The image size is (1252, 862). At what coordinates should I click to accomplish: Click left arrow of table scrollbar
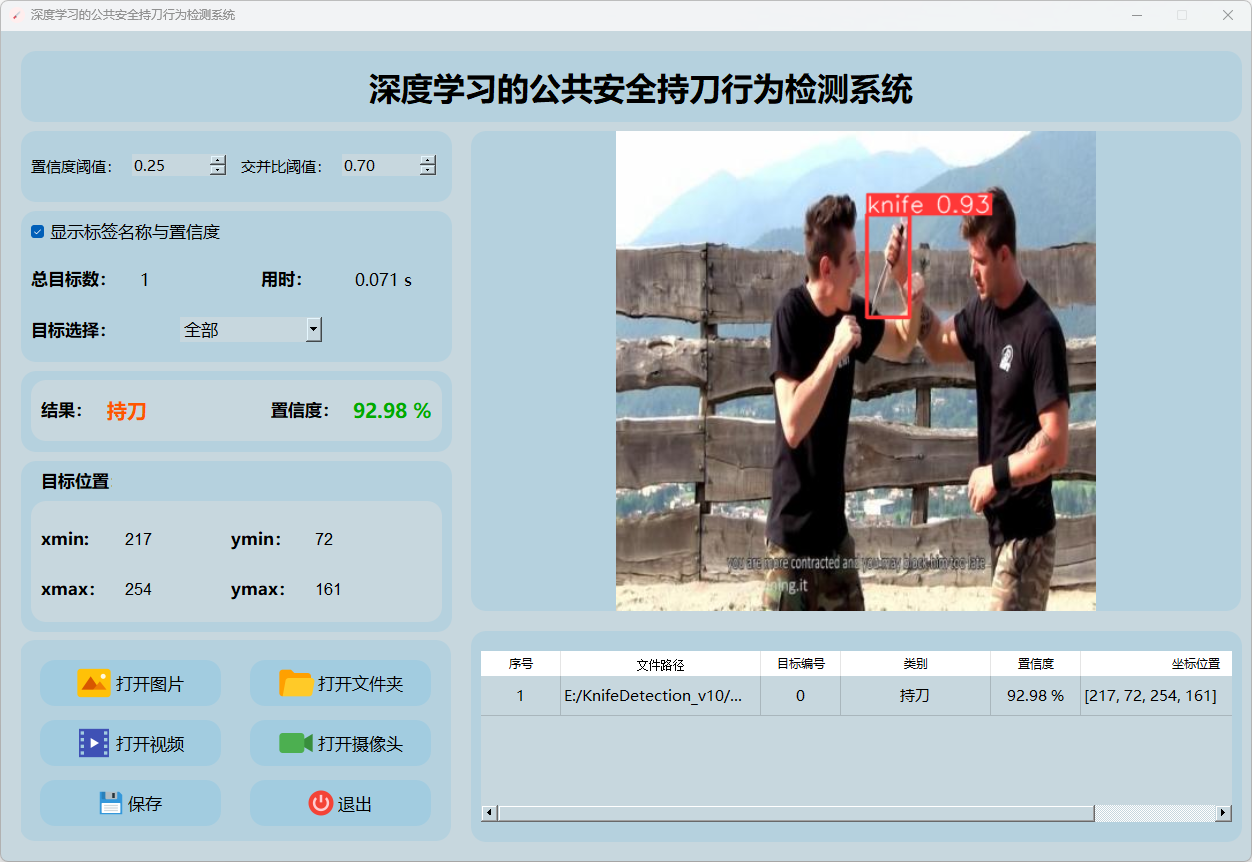point(489,813)
